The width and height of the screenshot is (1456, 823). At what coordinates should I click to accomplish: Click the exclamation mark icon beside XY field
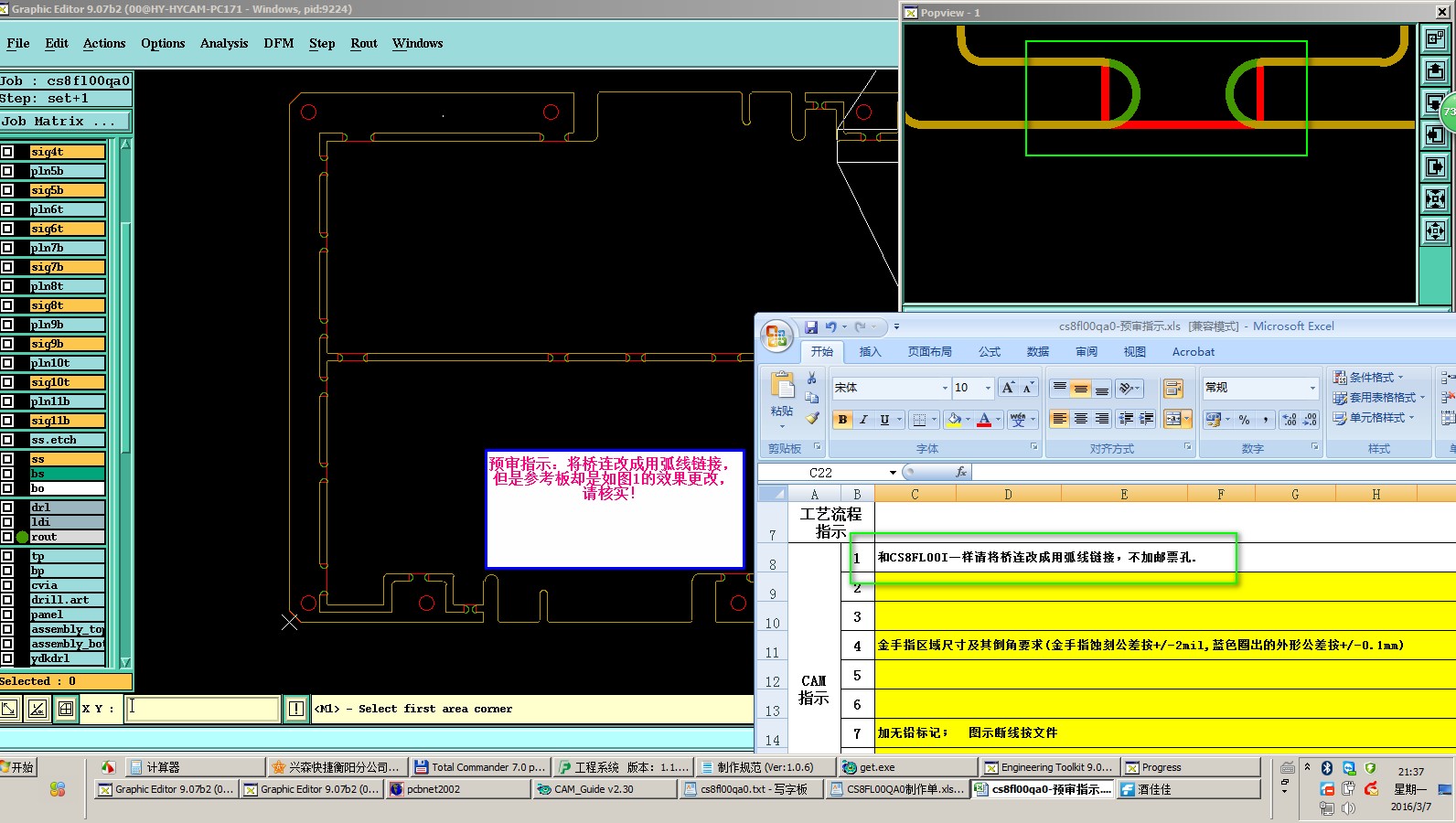(x=296, y=709)
